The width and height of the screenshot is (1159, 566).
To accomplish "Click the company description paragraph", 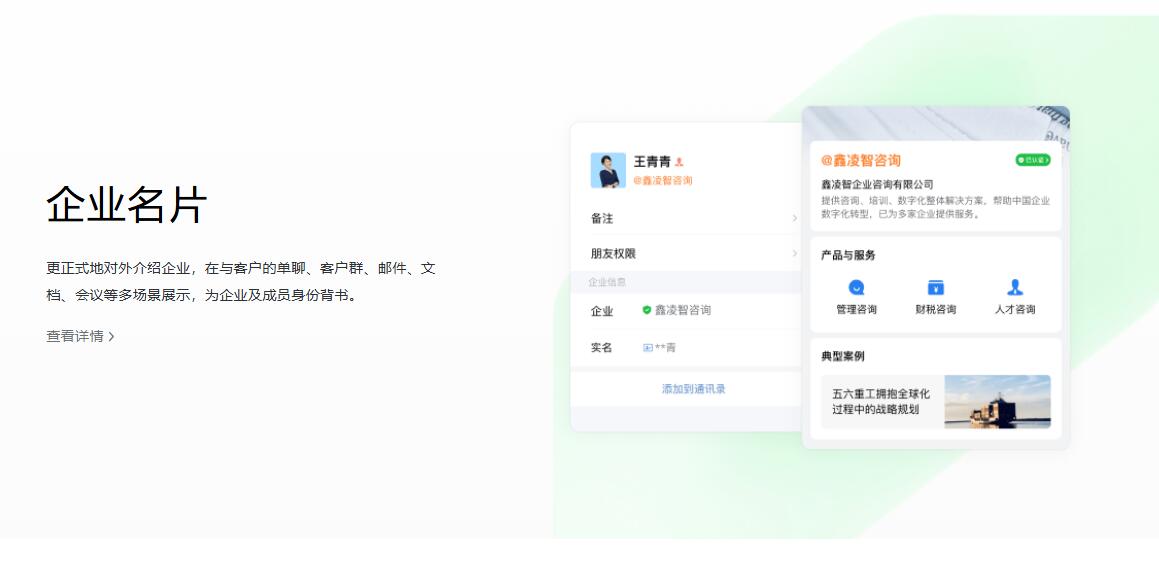I will [935, 208].
